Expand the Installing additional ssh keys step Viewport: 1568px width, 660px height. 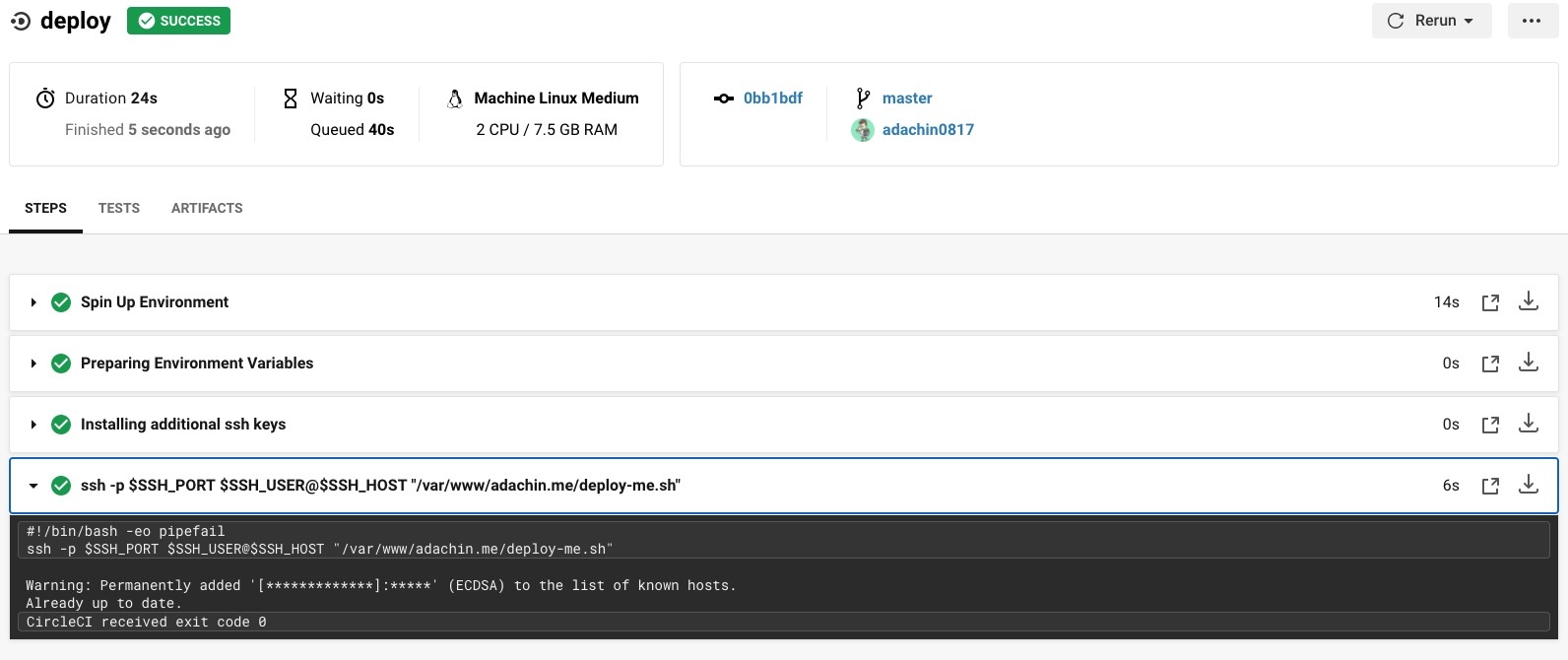33,425
